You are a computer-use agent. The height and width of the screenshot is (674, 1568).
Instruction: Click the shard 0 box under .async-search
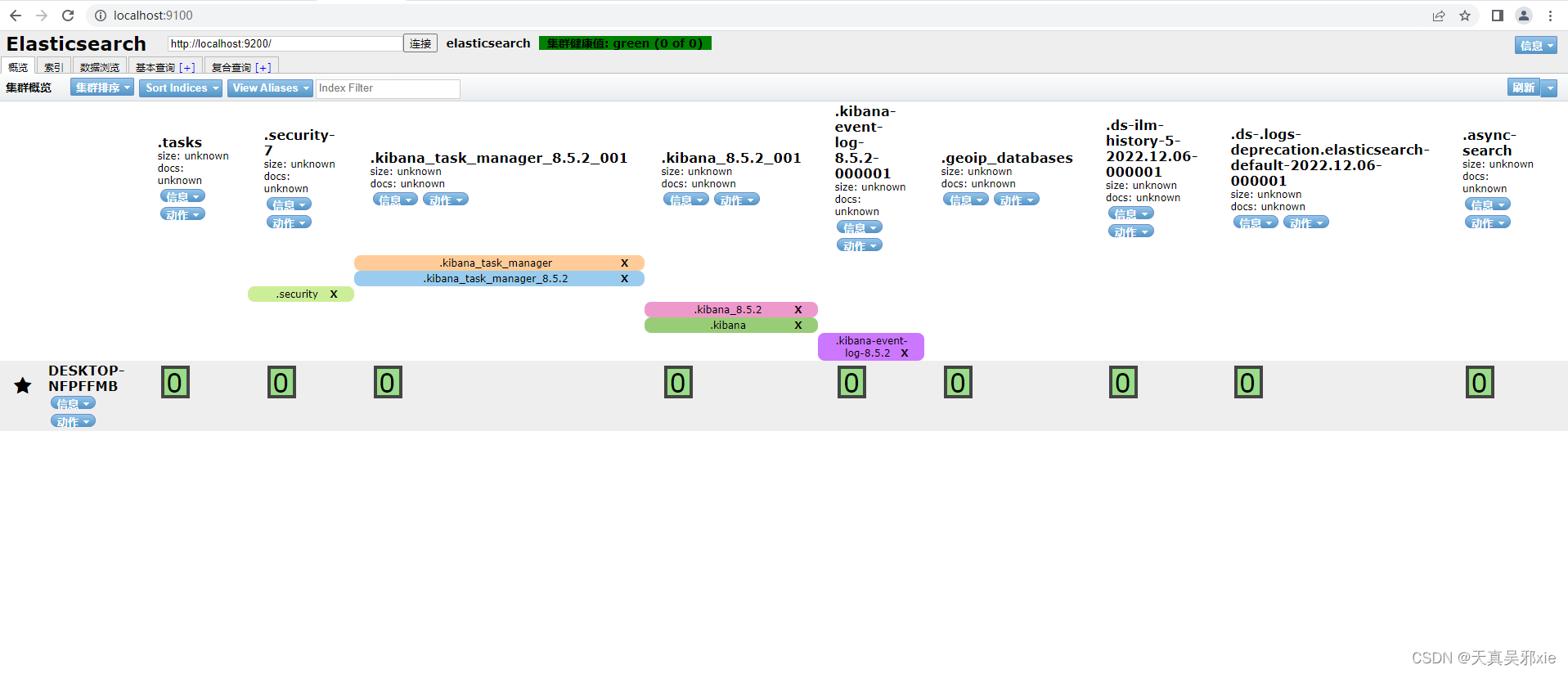tap(1480, 382)
